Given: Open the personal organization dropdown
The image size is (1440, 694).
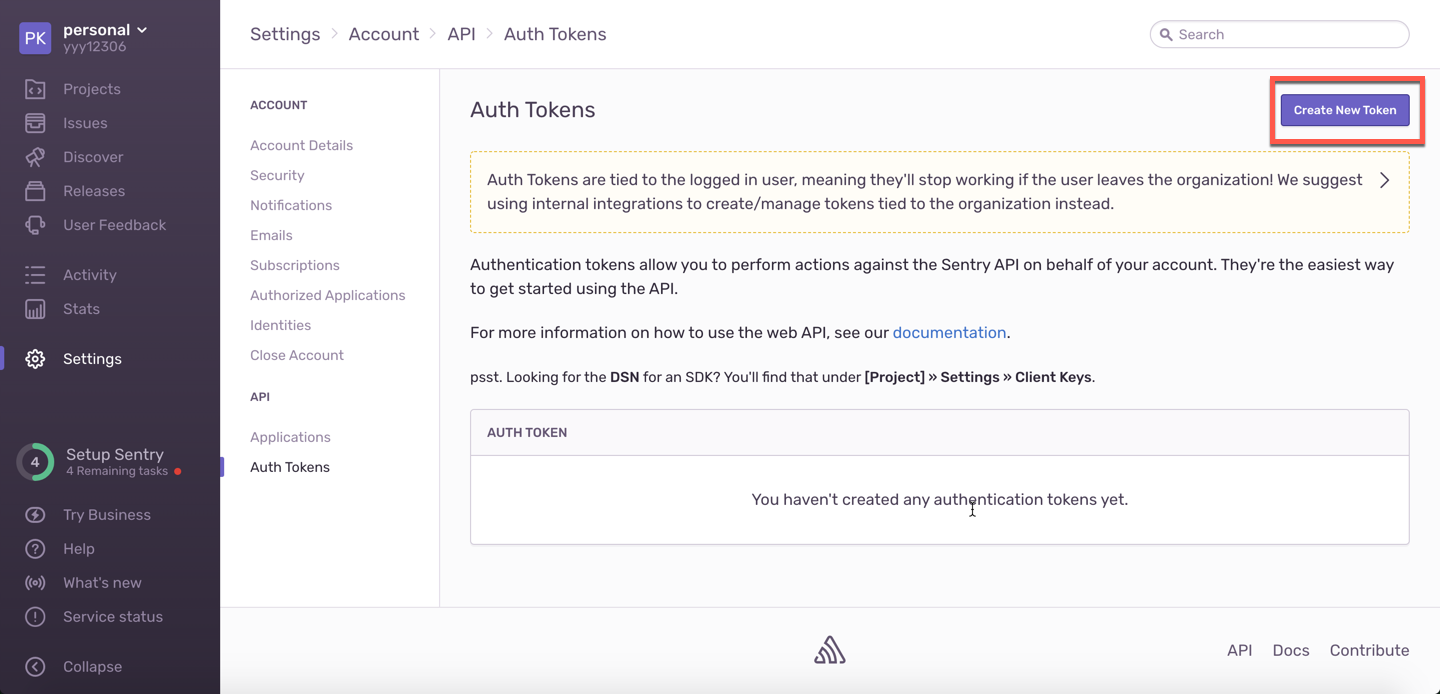Looking at the screenshot, I should pyautogui.click(x=105, y=30).
